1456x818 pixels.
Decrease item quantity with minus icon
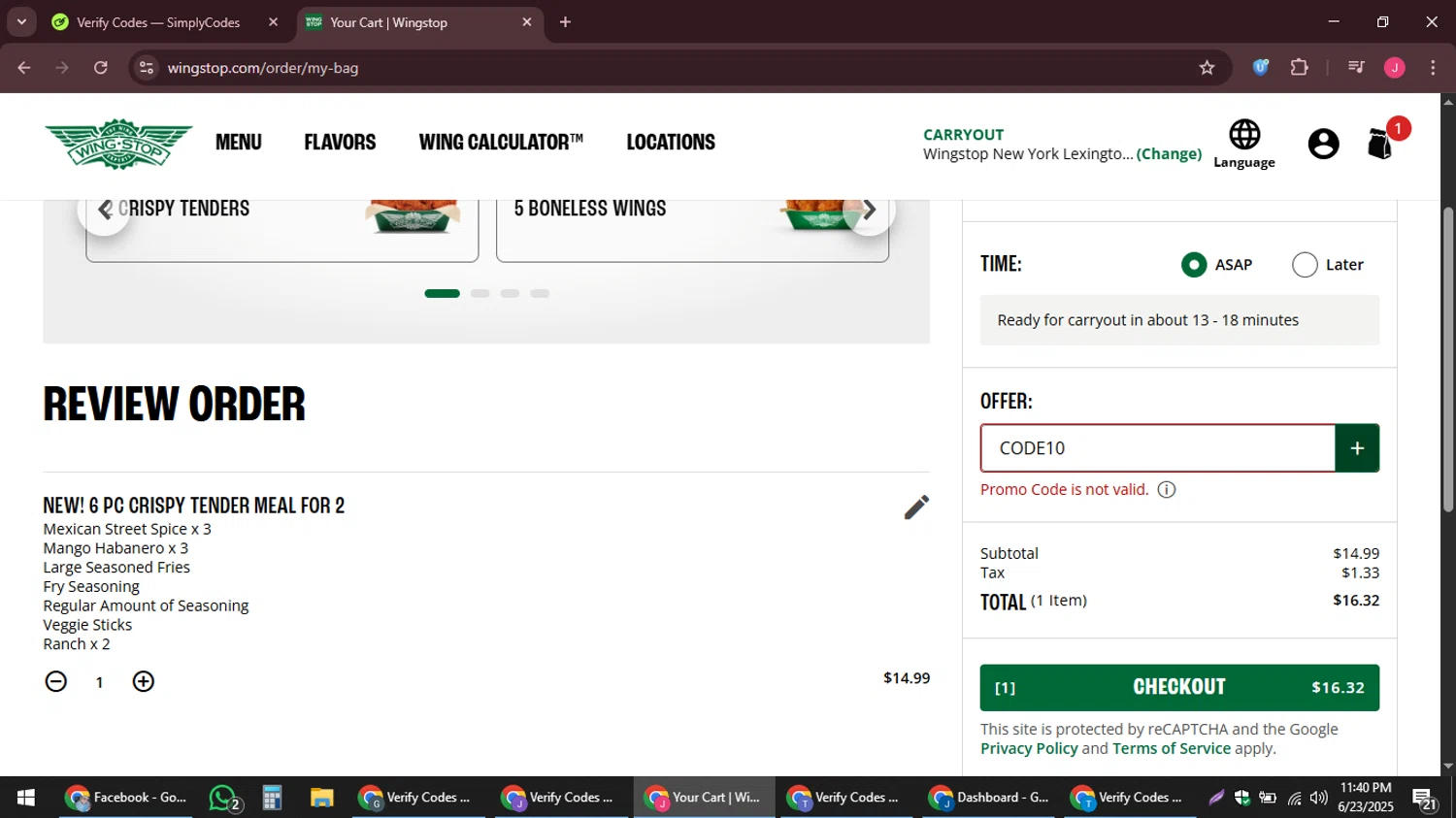[56, 681]
